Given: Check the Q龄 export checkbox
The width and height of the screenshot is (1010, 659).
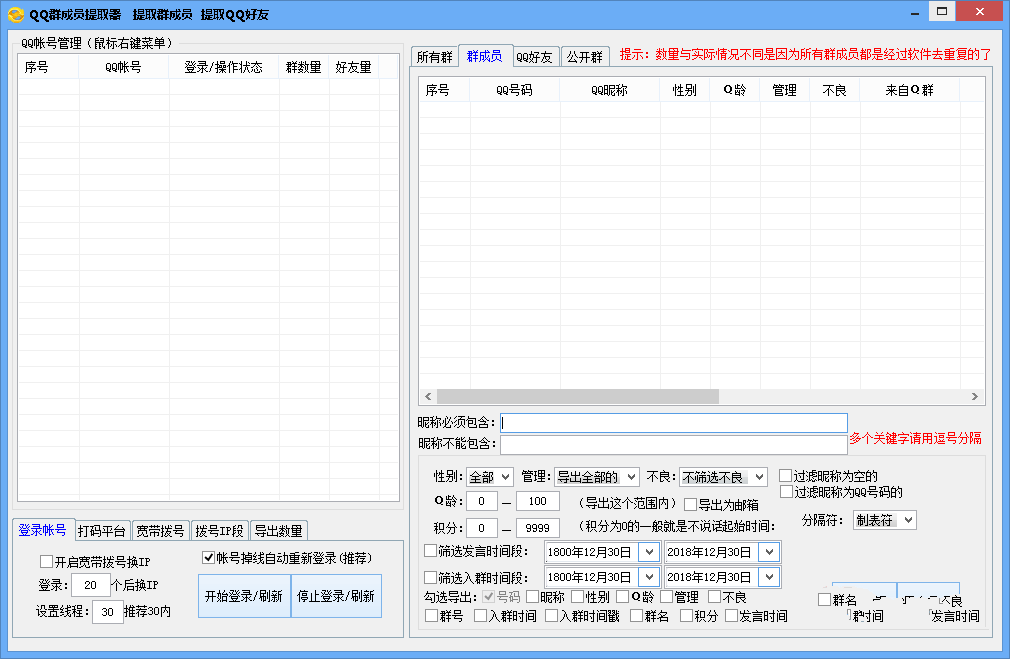Looking at the screenshot, I should click(622, 597).
